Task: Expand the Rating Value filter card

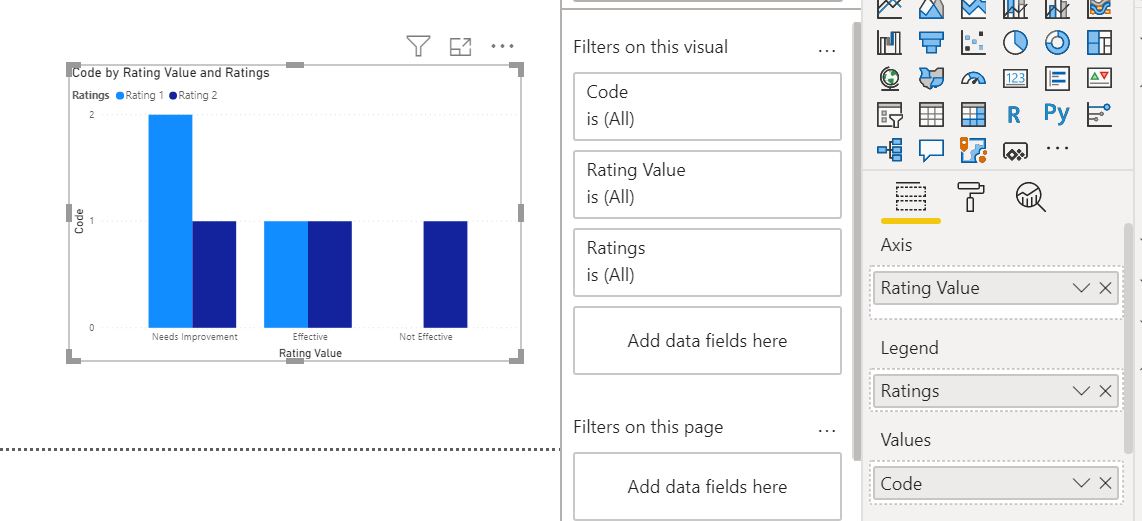Action: (x=707, y=184)
